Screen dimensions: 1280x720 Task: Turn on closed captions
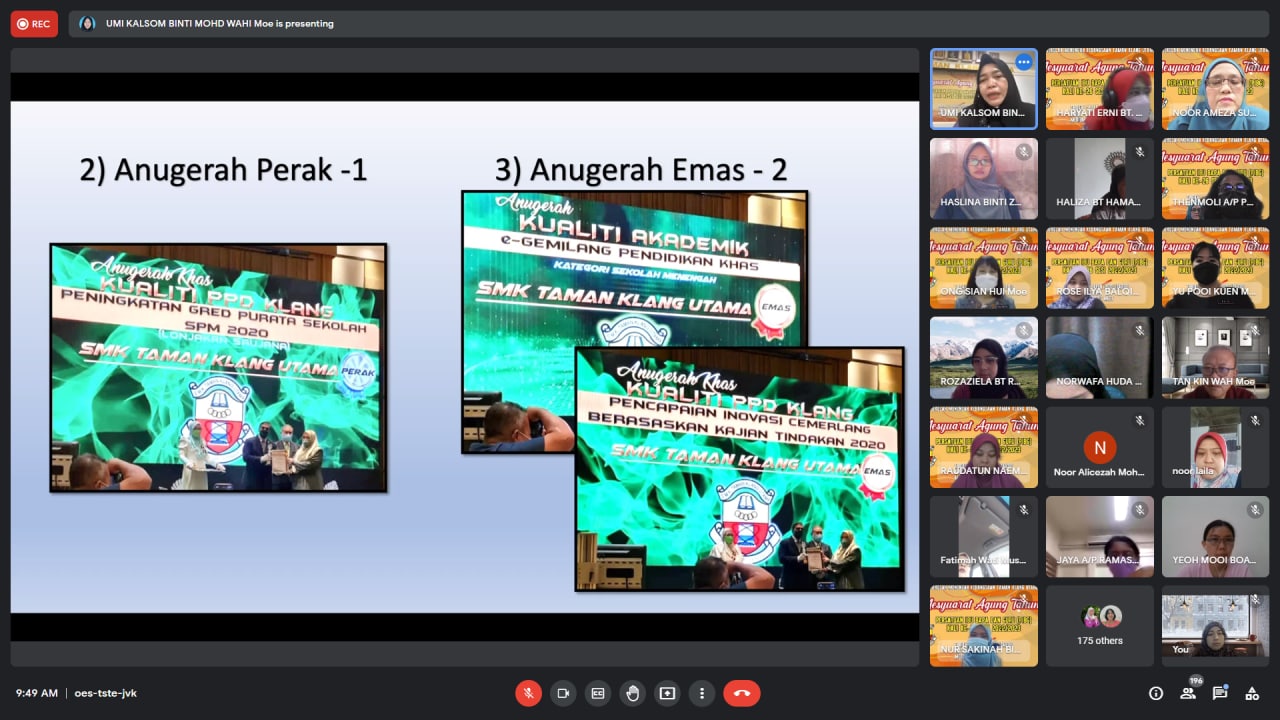[598, 693]
